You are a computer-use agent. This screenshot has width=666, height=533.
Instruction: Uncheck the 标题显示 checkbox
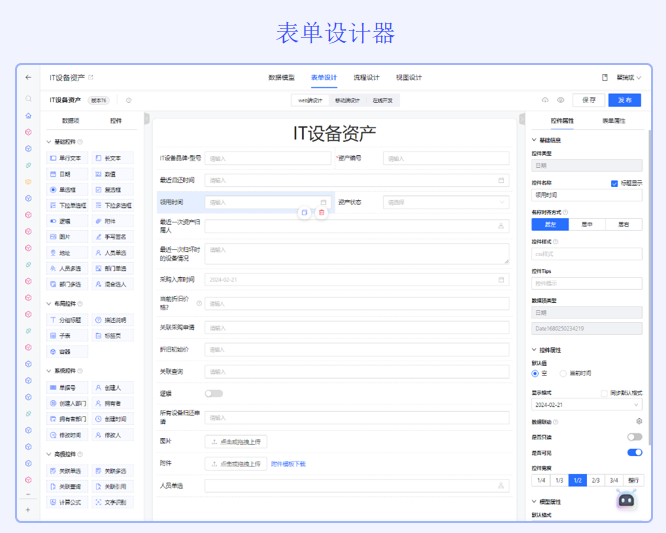[614, 183]
